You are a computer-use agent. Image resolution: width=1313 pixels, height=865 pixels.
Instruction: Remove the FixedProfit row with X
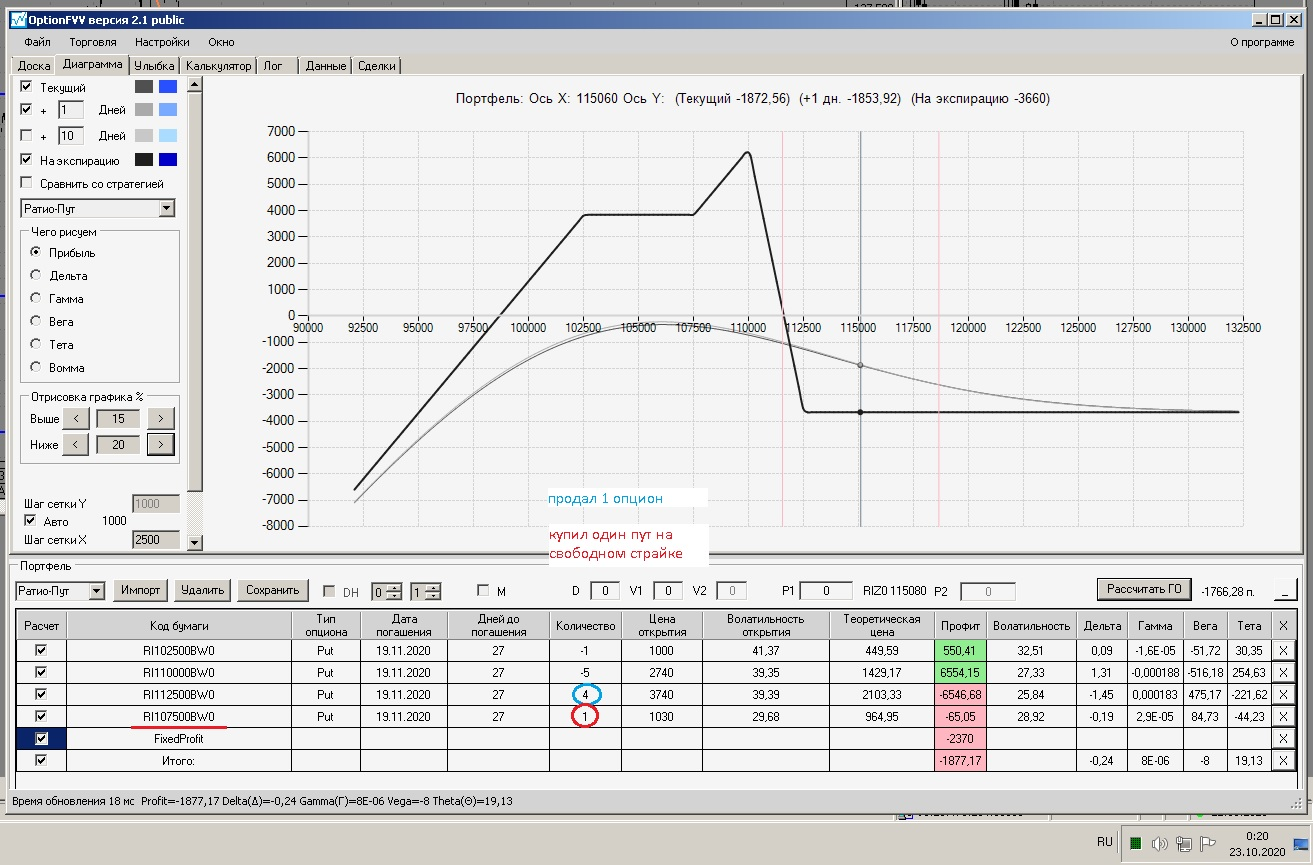click(1284, 738)
